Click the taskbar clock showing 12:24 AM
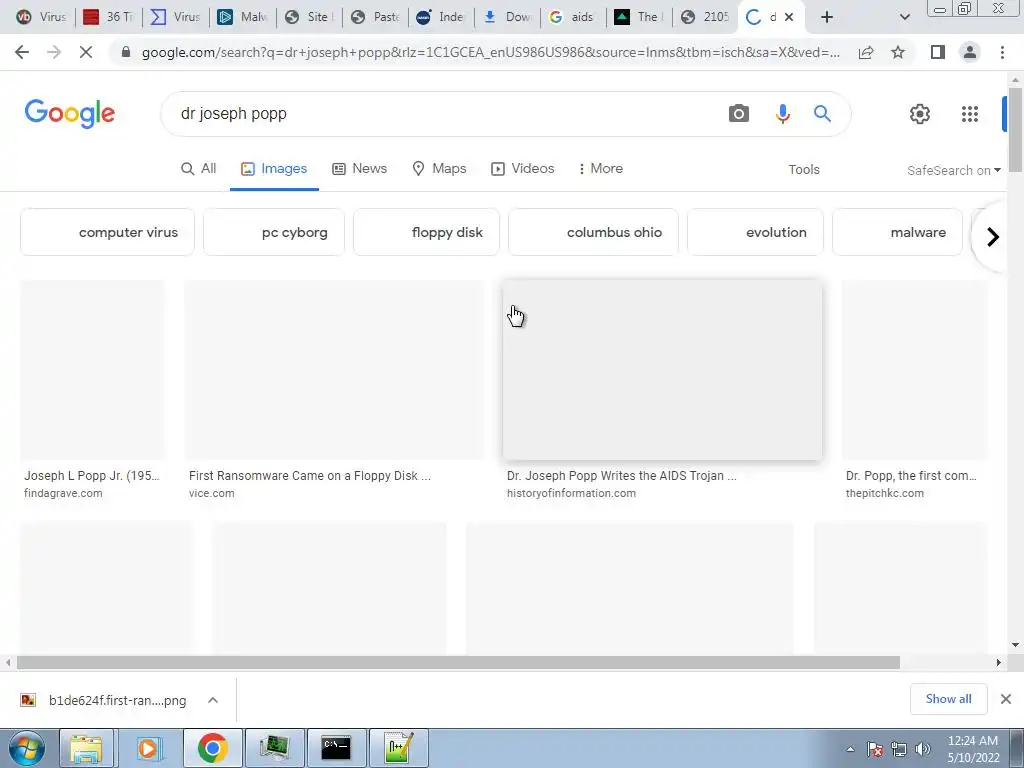Screen dimensions: 1024x768 click(x=973, y=749)
